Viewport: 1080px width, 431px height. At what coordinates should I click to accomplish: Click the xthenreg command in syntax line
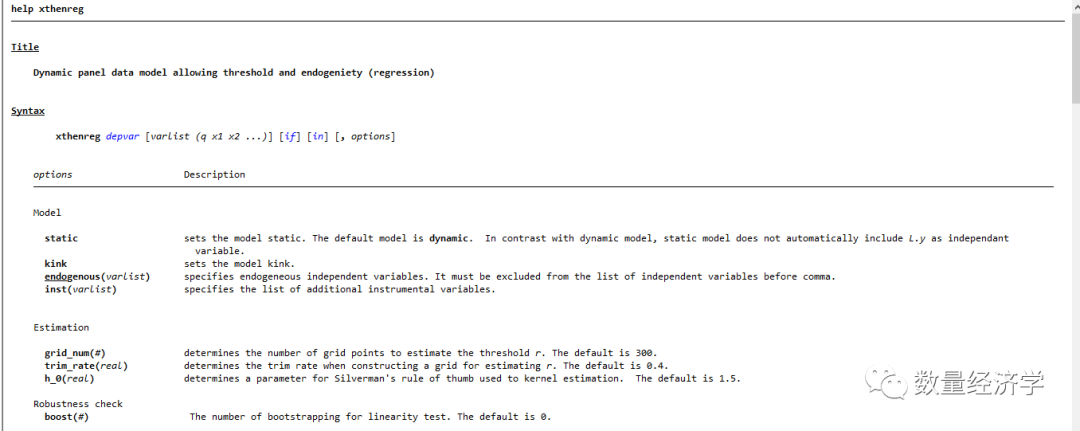(78, 136)
